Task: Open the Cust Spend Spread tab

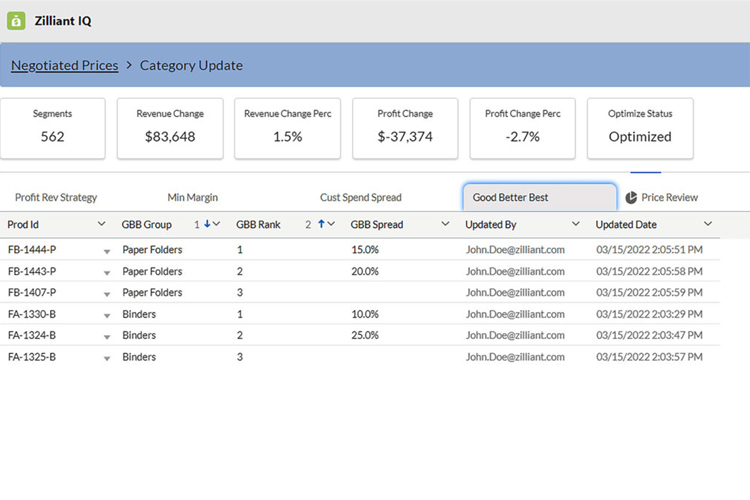Action: point(360,198)
